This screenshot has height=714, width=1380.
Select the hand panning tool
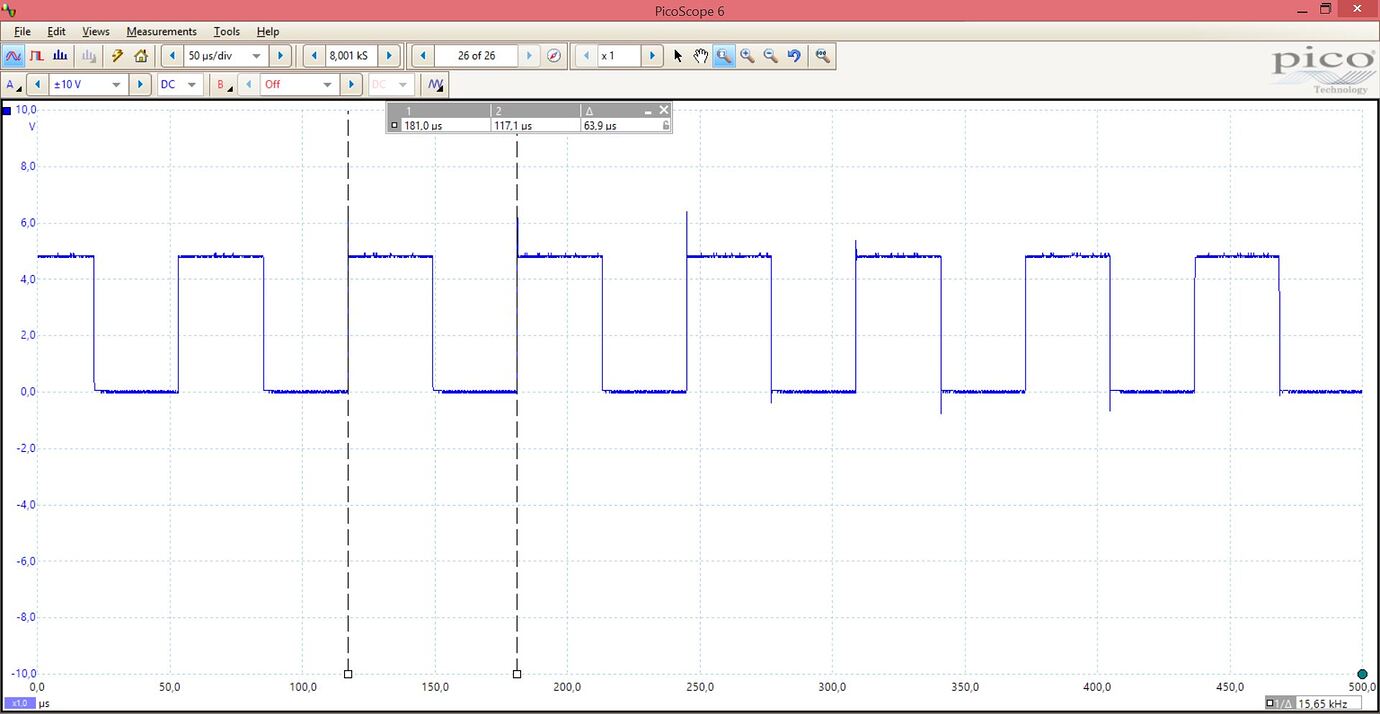click(700, 56)
